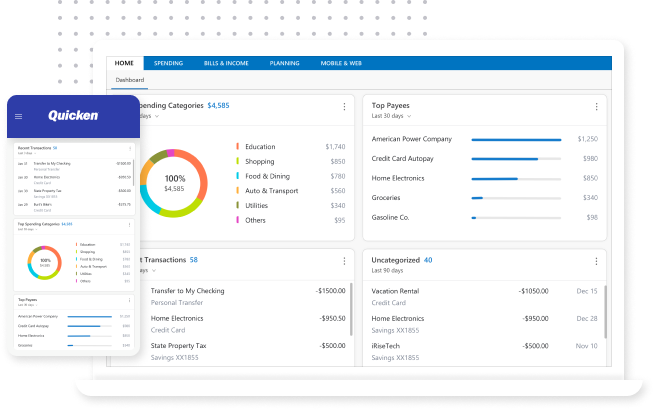
Task: Click the mobile Recent Transactions scrollbar
Action: 133,173
